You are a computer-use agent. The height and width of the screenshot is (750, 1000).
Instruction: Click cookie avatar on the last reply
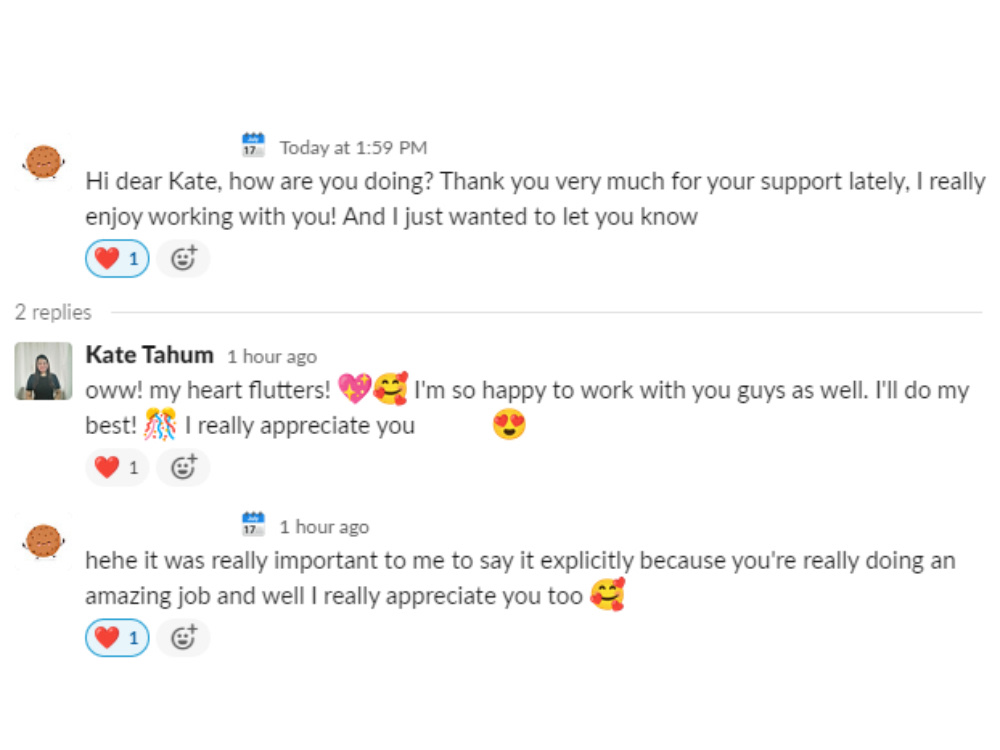click(43, 541)
